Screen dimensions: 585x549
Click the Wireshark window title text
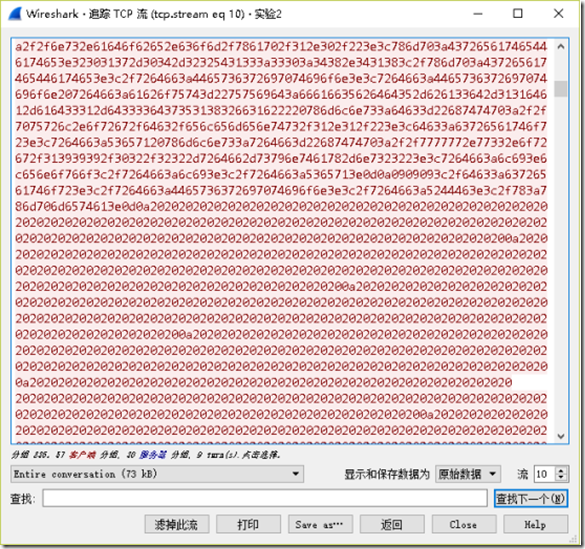pos(154,14)
